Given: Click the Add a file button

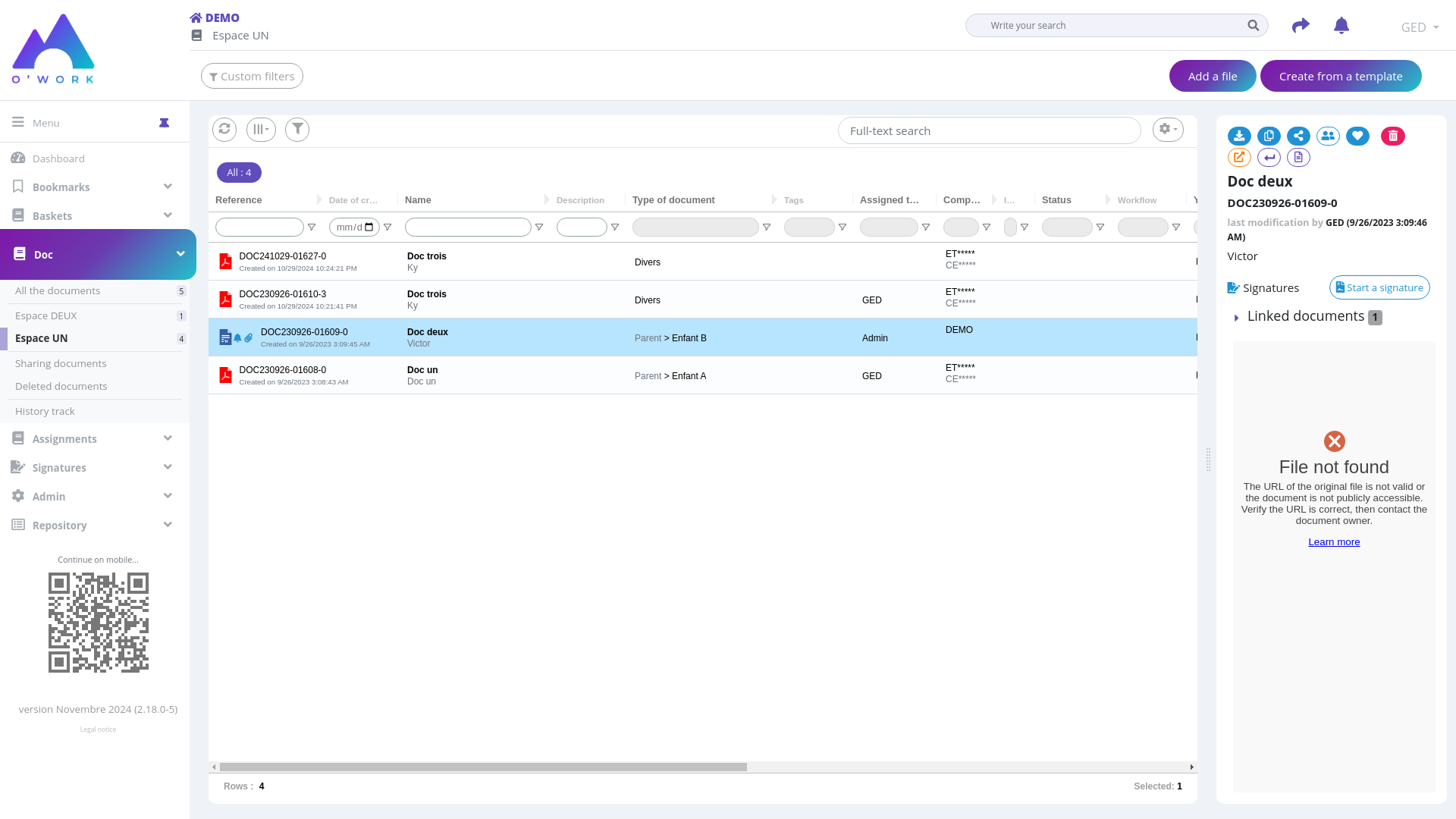Looking at the screenshot, I should (1212, 77).
